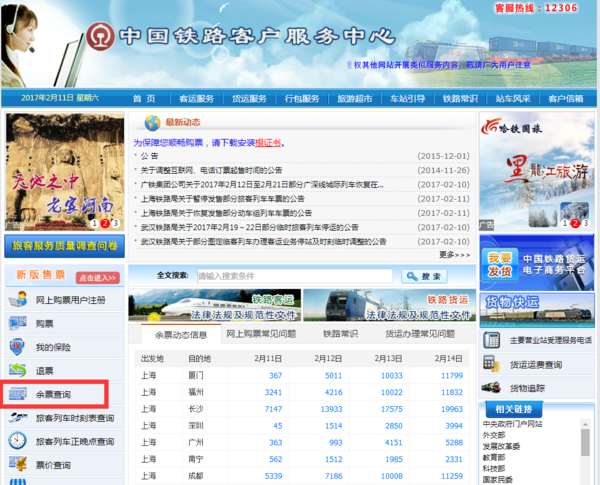Click 5339 for 上海 to 成都
This screenshot has height=485, width=600.
[x=273, y=476]
